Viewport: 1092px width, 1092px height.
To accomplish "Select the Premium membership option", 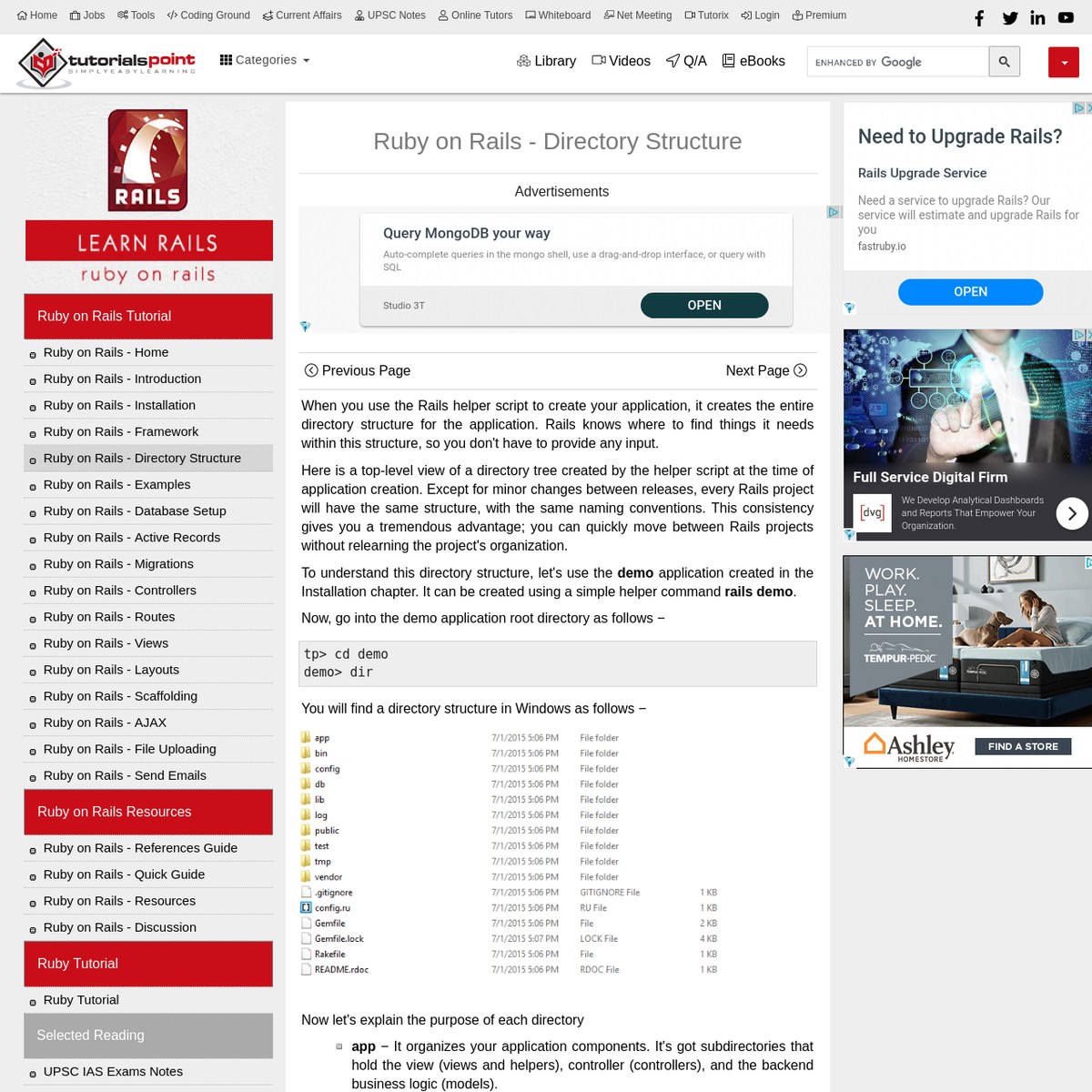I will [x=818, y=15].
